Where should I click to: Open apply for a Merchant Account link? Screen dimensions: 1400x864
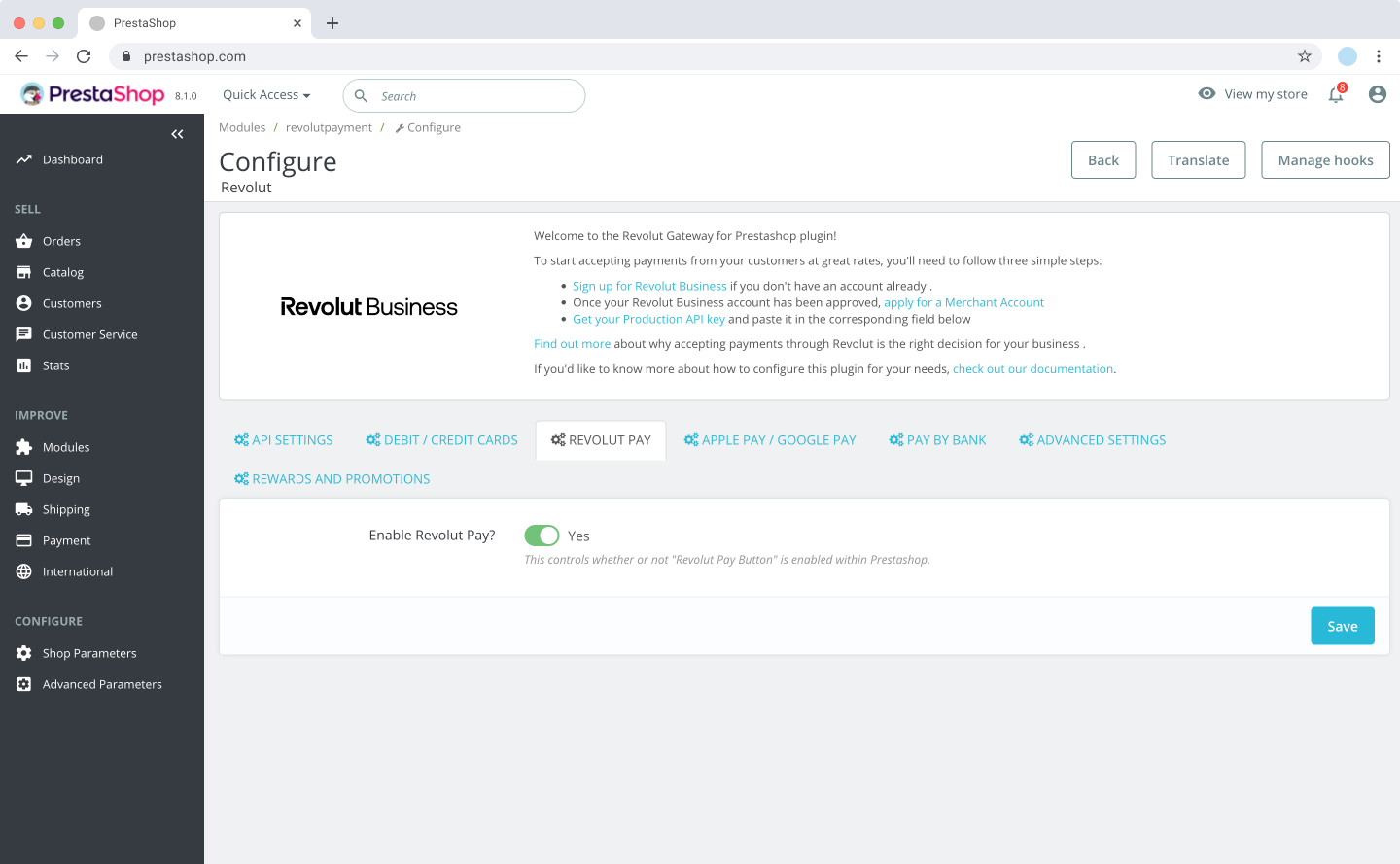(963, 302)
